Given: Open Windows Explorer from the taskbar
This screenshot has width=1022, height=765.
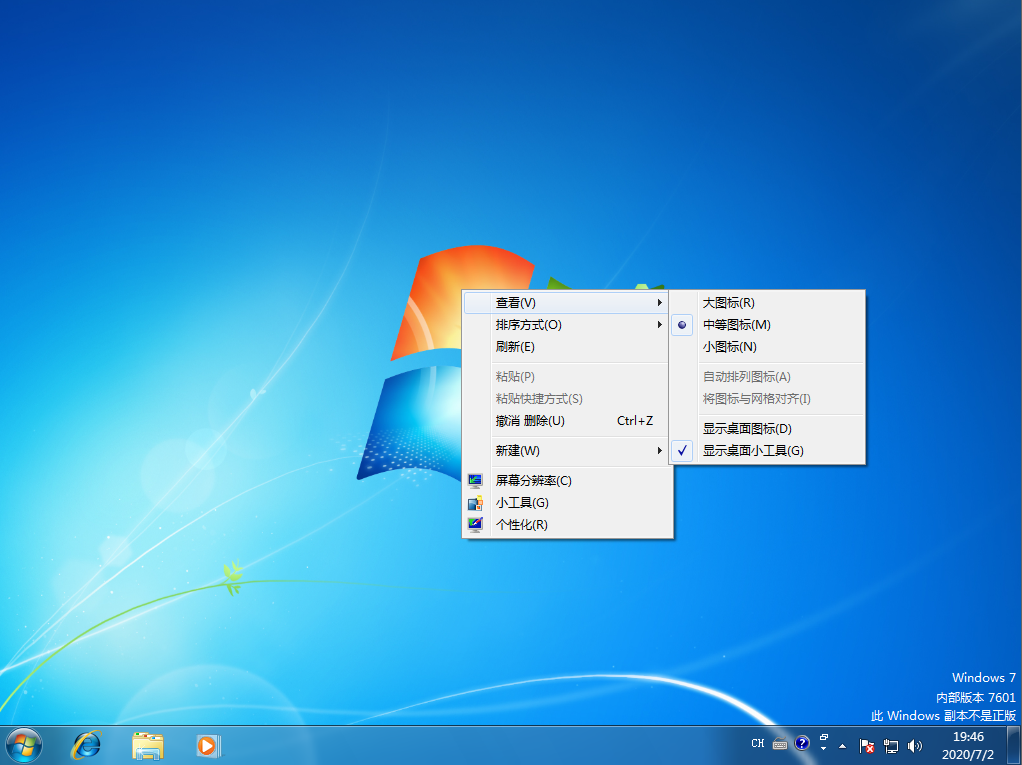Looking at the screenshot, I should click(147, 744).
